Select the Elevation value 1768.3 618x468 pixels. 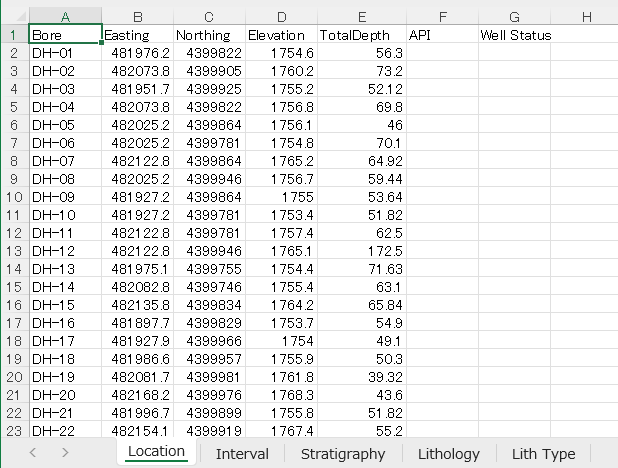[280, 394]
